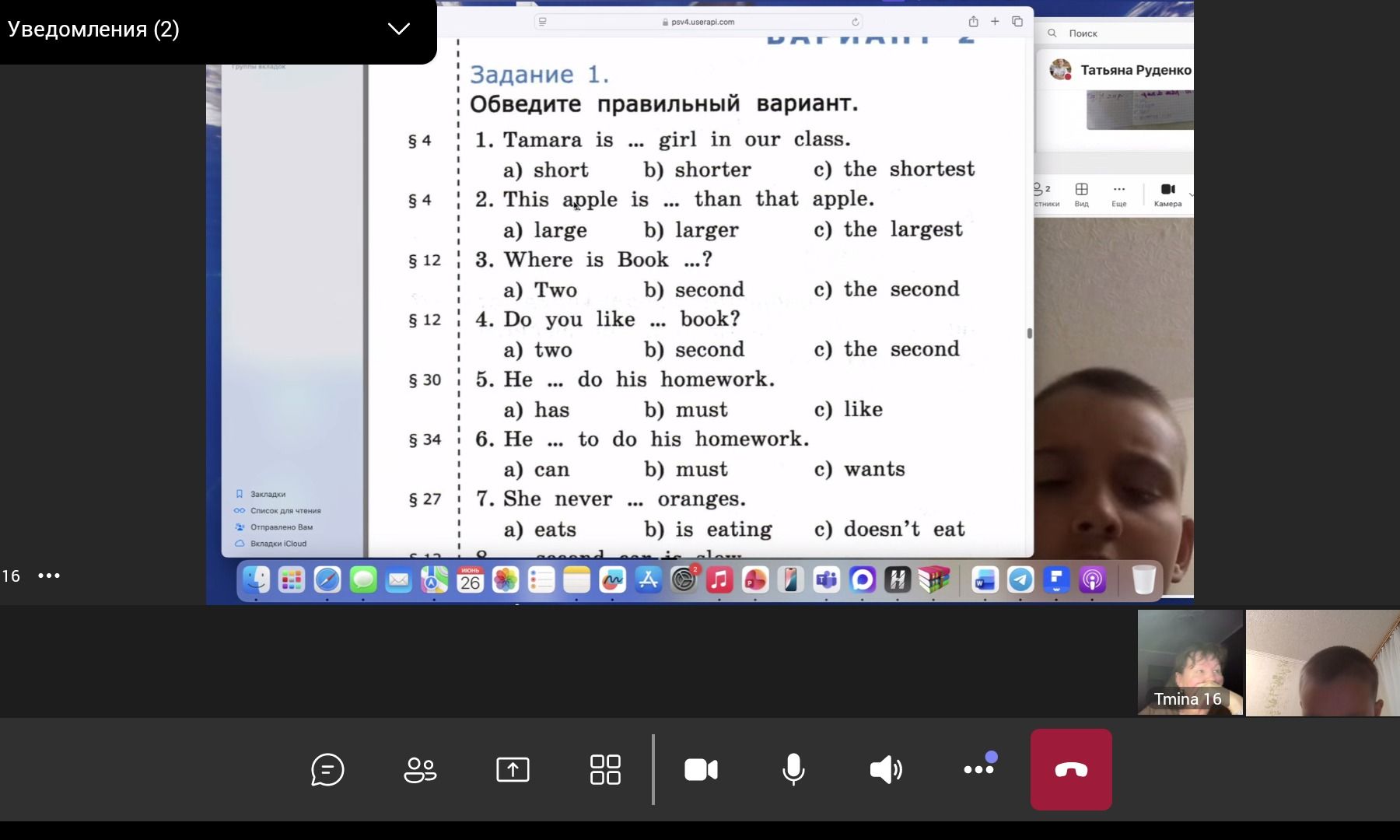
Task: Show Safari tab overview icon
Action: (1017, 22)
